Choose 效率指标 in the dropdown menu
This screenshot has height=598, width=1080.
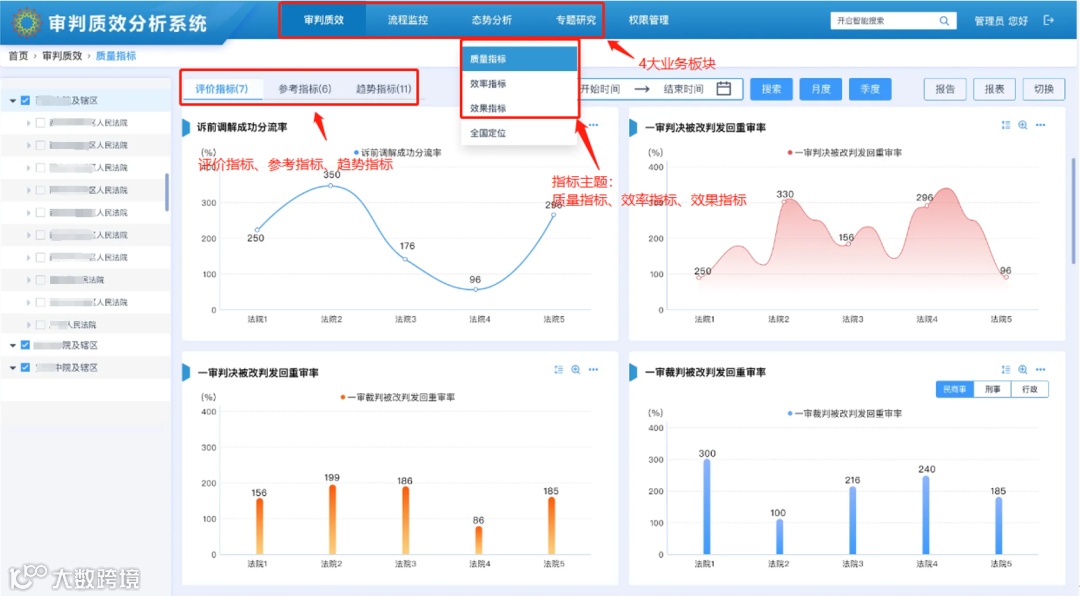(x=519, y=83)
